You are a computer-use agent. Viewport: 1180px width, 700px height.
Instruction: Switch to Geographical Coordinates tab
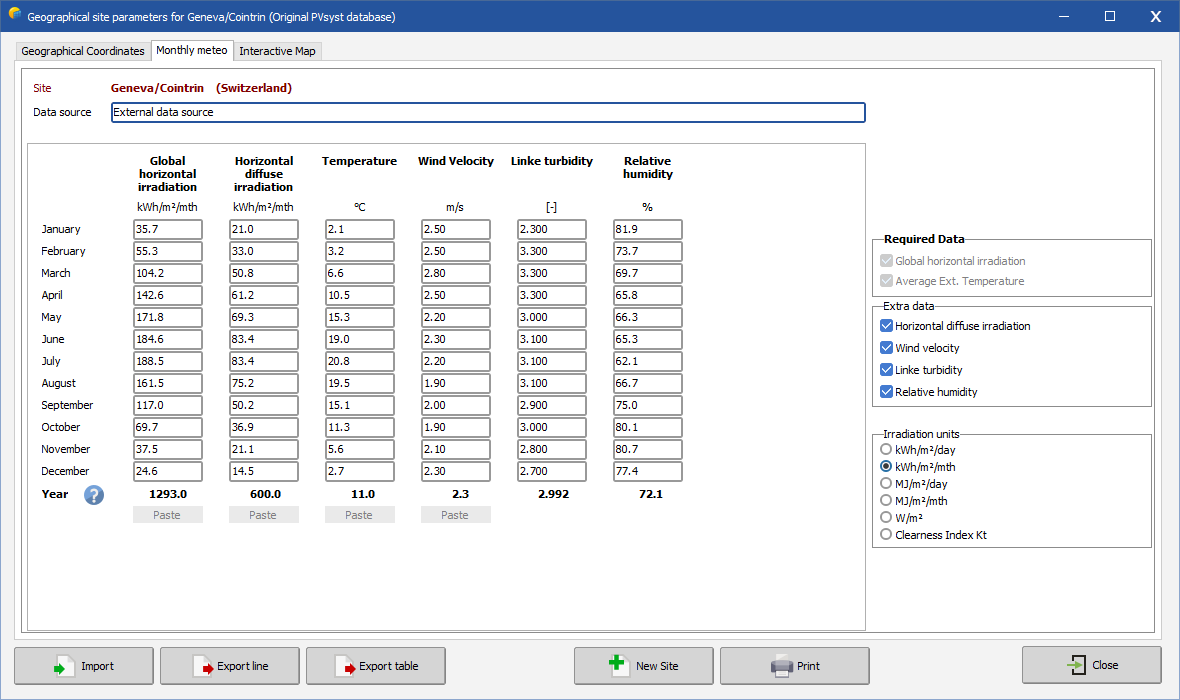(83, 51)
